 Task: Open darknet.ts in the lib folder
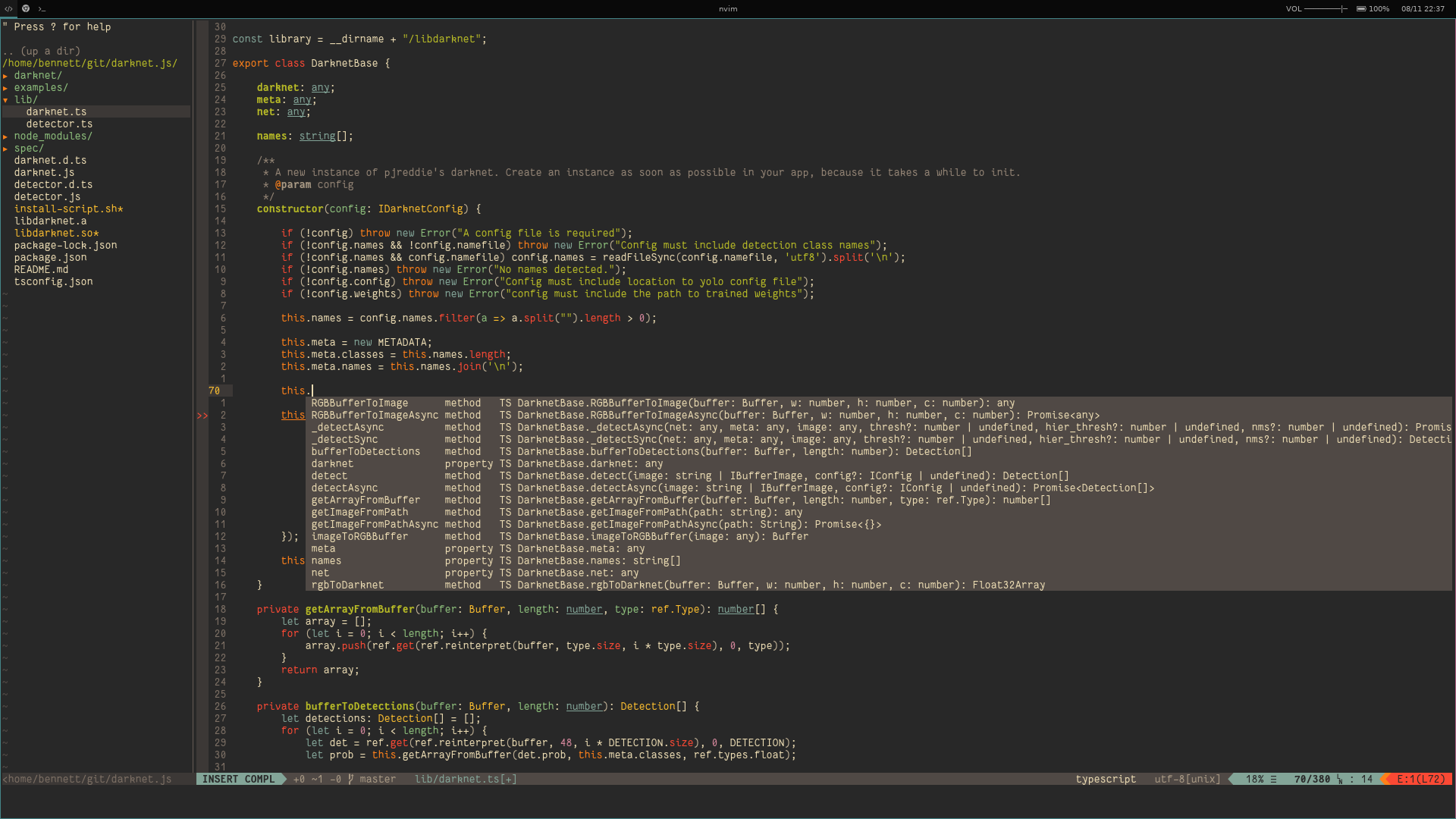[x=56, y=111]
